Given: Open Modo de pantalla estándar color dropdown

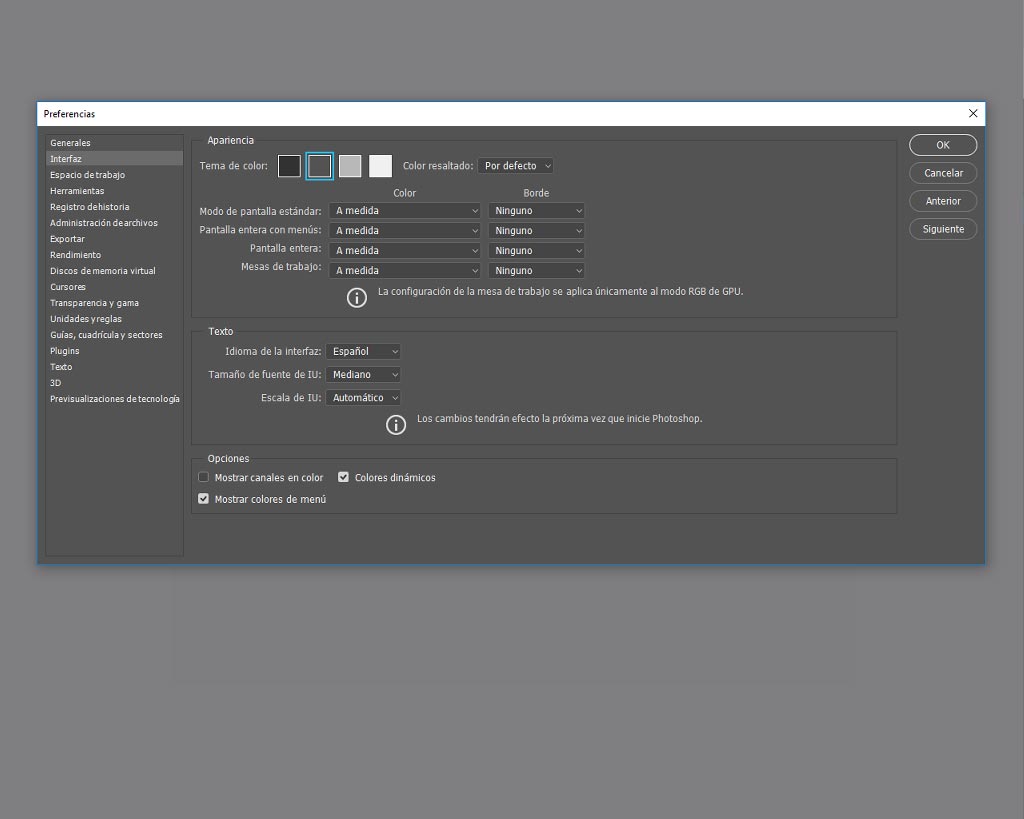Looking at the screenshot, I should click(405, 211).
